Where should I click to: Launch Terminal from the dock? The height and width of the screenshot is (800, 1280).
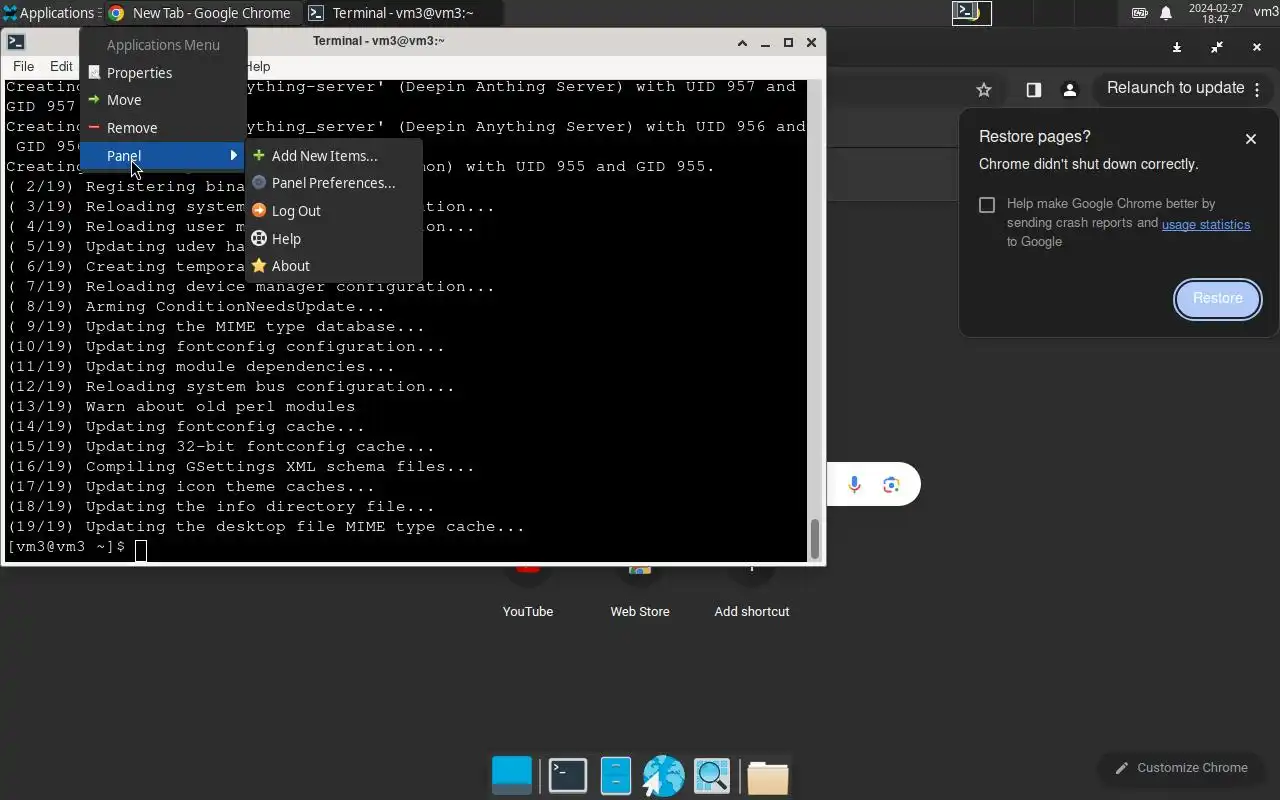[x=568, y=776]
